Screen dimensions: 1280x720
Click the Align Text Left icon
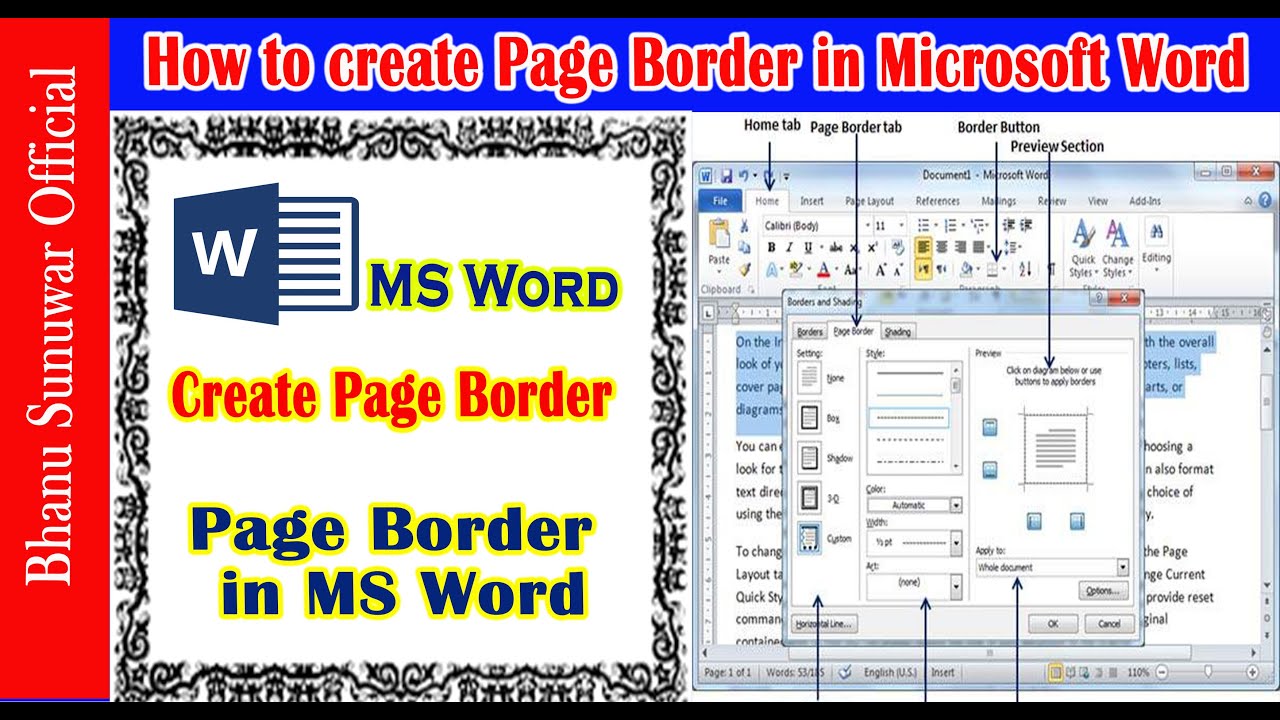coord(924,247)
